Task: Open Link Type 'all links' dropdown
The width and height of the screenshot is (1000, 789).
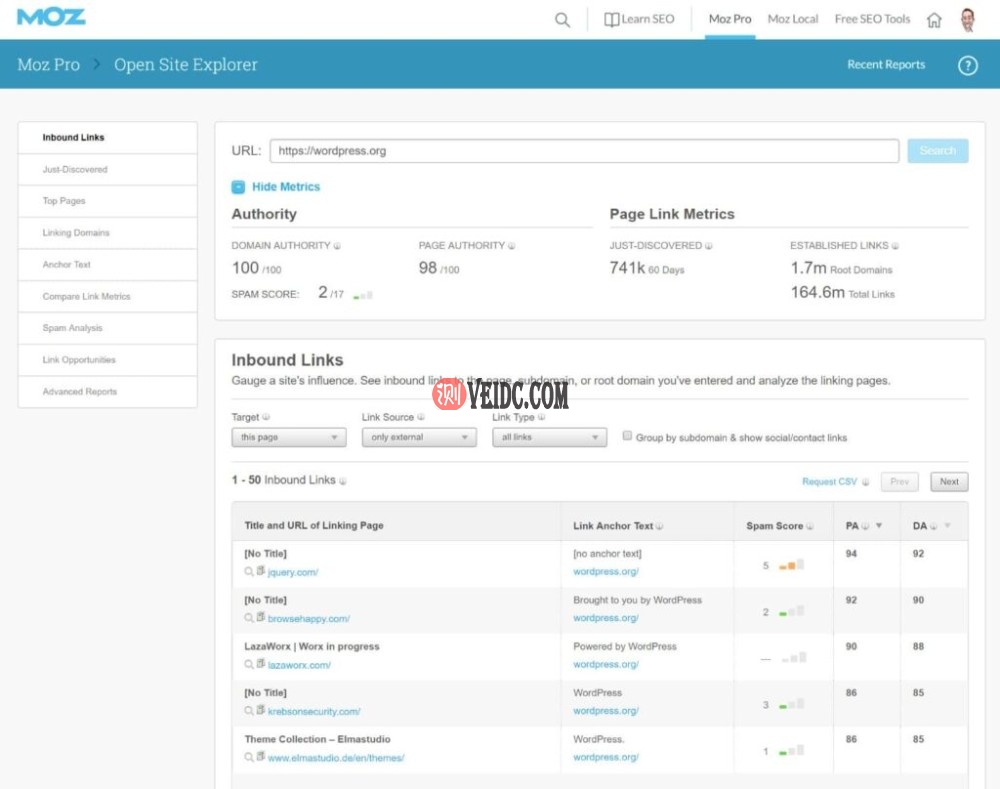Action: point(549,437)
